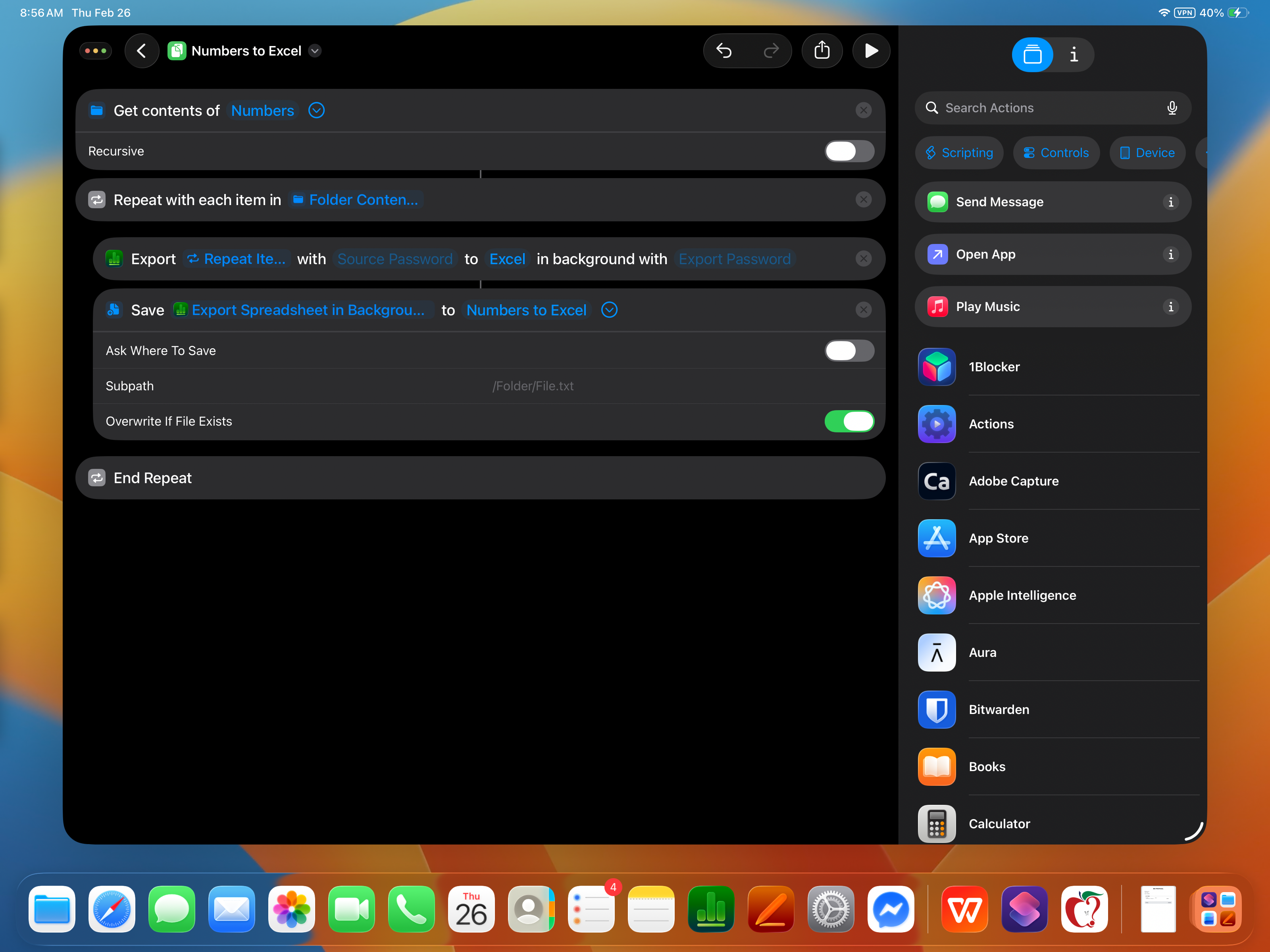Collapse the Save action options
The width and height of the screenshot is (1270, 952).
[609, 310]
